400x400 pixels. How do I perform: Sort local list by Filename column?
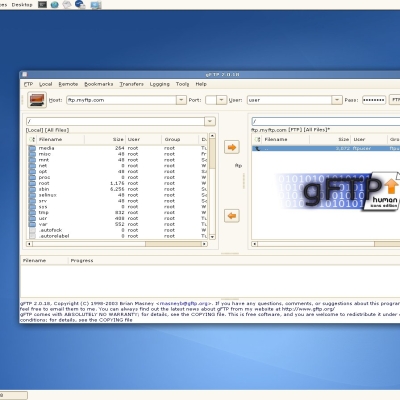click(x=60, y=139)
